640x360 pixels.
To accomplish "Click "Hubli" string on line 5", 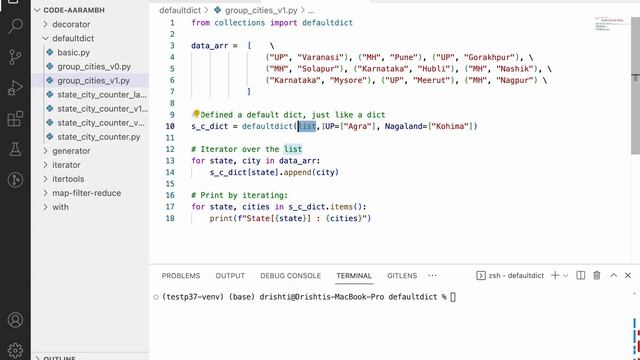I will 433,69.
